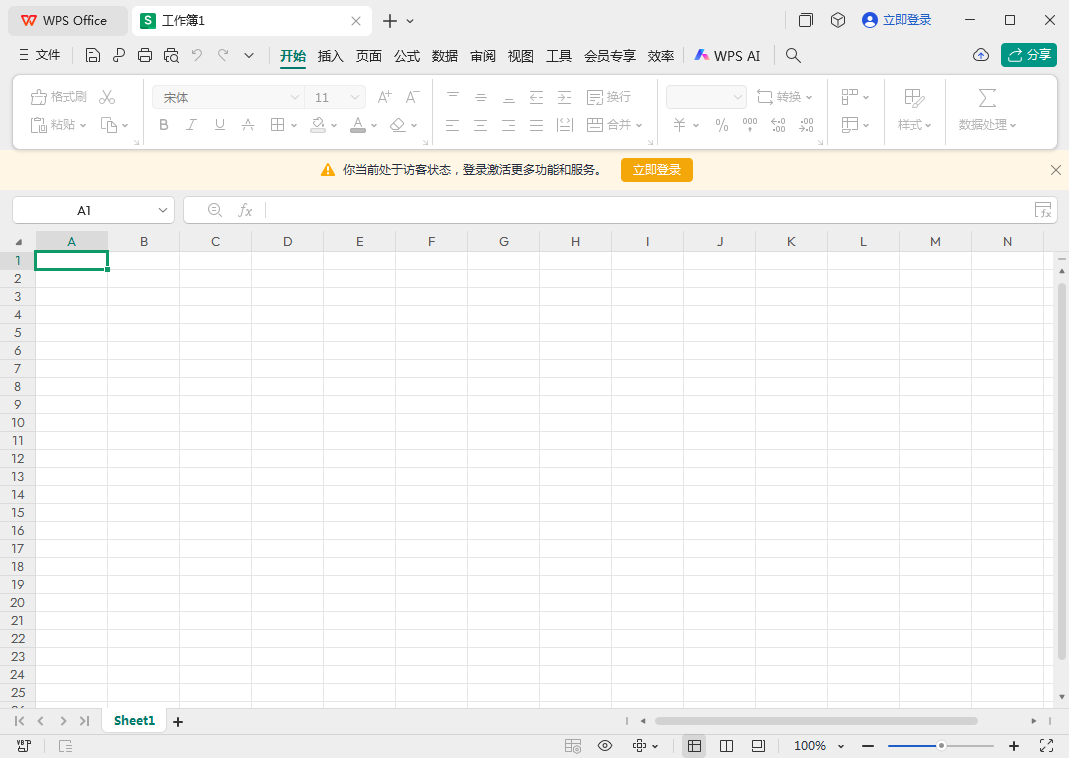Click the print icon in the quick toolbar
The width and height of the screenshot is (1069, 758).
click(x=145, y=56)
